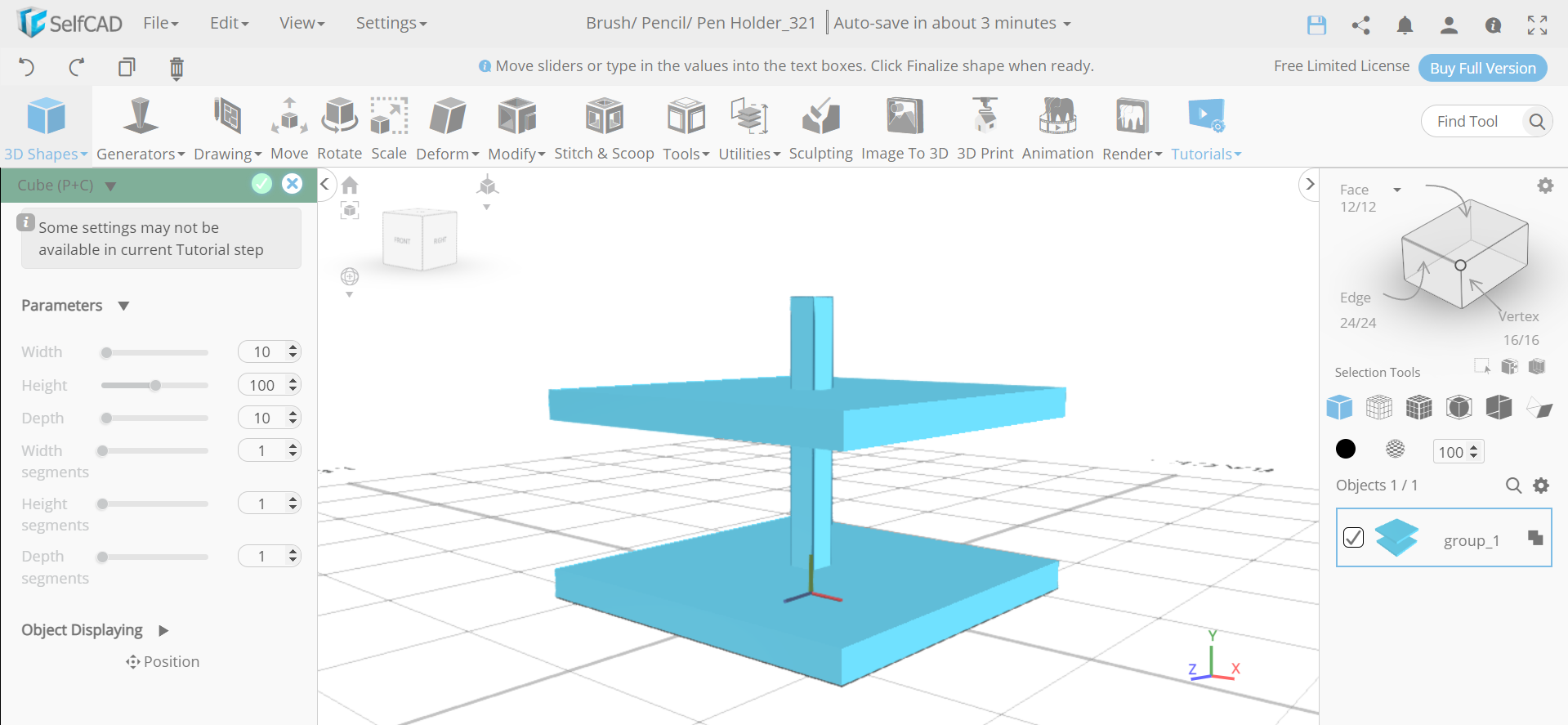Open the 3D Shapes tool menu

tap(46, 128)
